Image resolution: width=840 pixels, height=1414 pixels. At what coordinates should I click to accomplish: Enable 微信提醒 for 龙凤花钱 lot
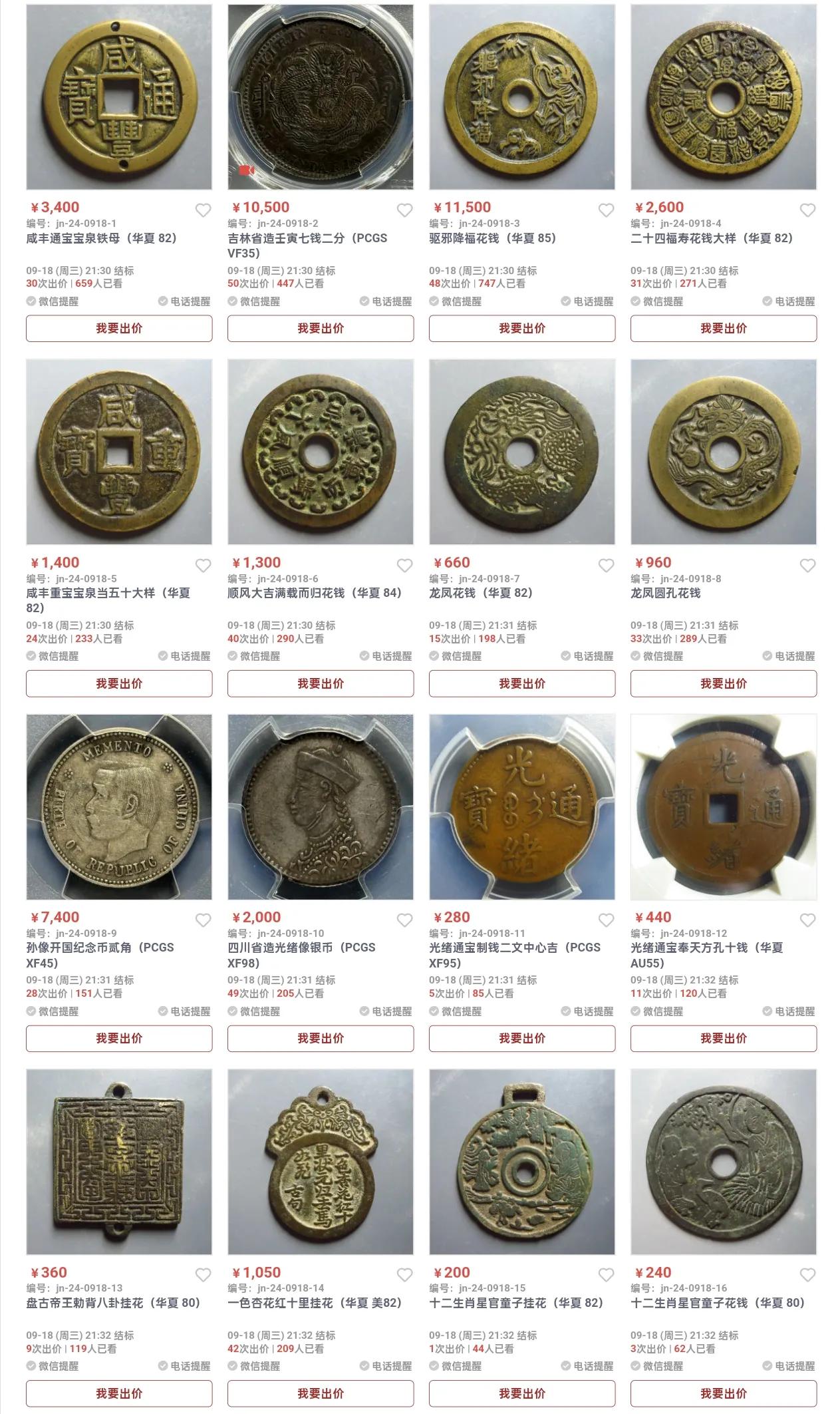coord(456,656)
